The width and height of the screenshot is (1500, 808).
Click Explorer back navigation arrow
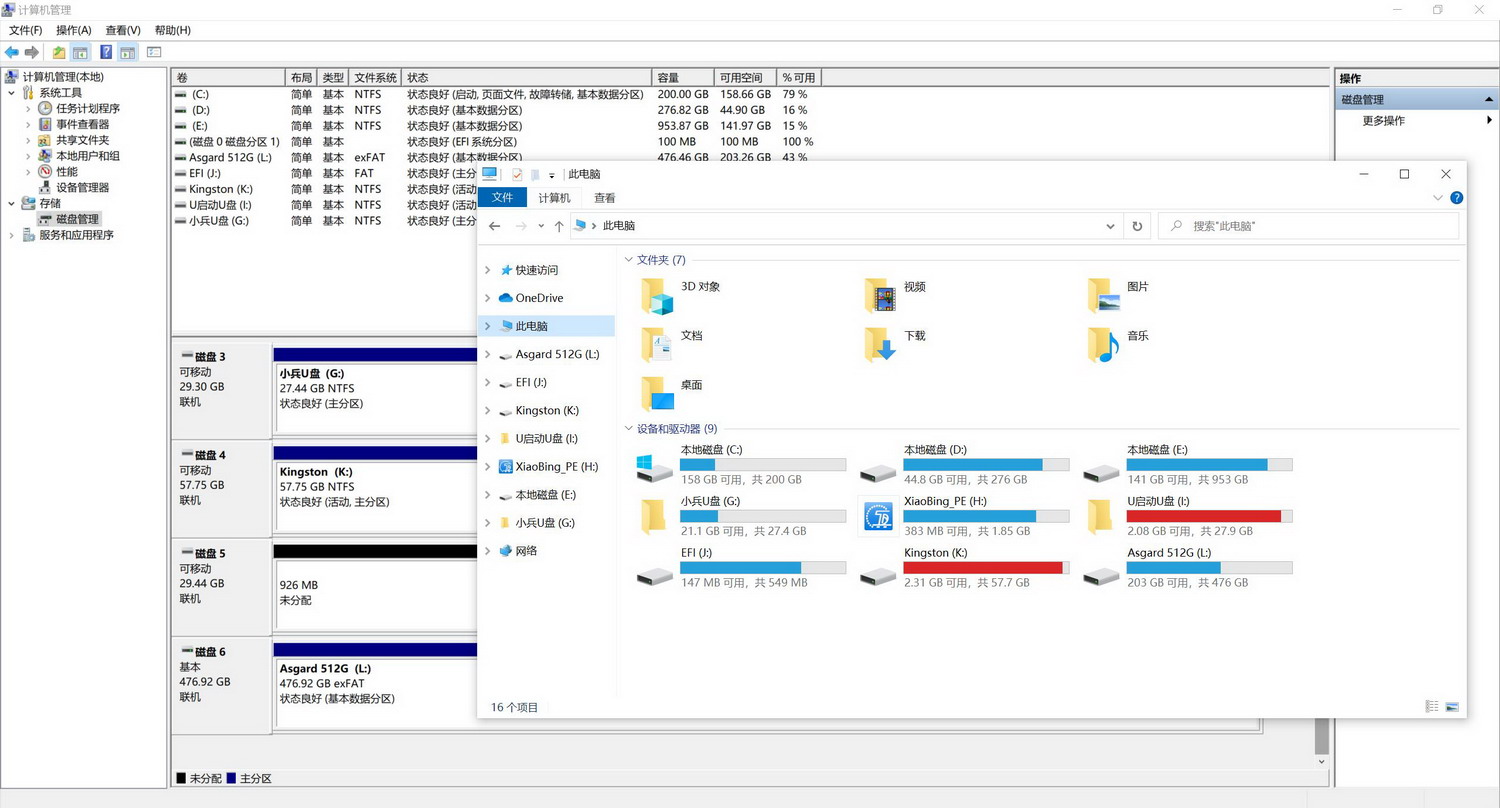[494, 226]
